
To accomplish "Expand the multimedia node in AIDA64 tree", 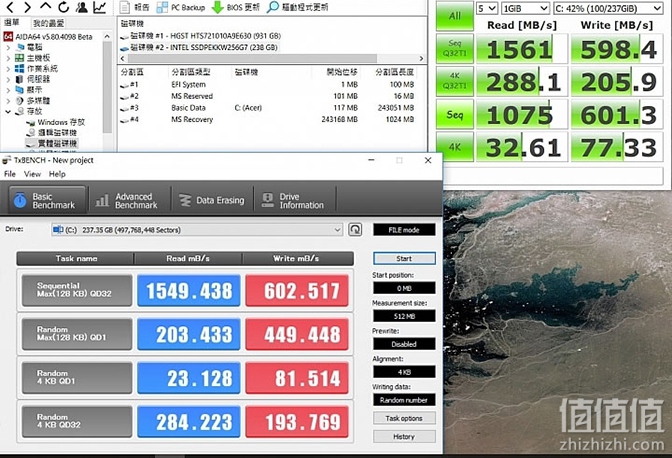I will [8, 101].
